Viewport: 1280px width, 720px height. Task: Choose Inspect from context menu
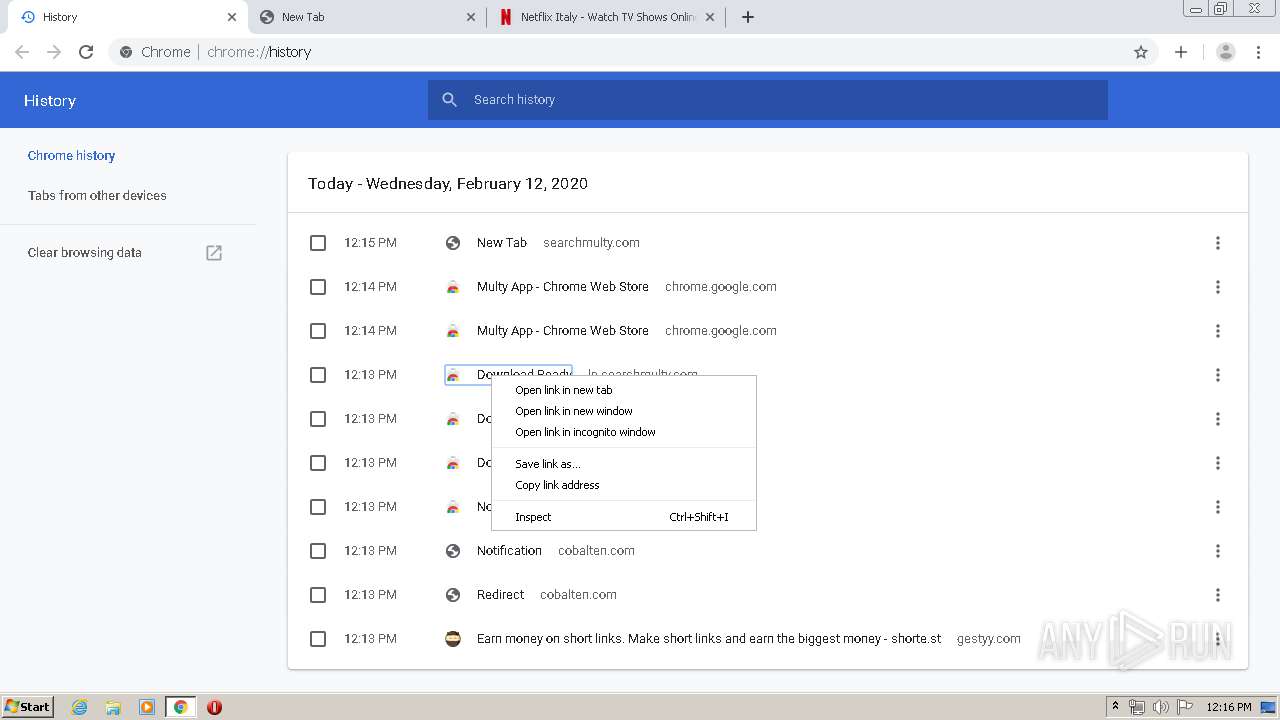point(624,517)
